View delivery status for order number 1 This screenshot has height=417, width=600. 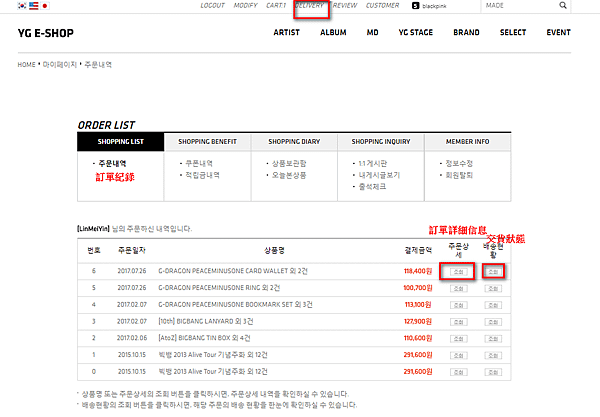click(493, 355)
